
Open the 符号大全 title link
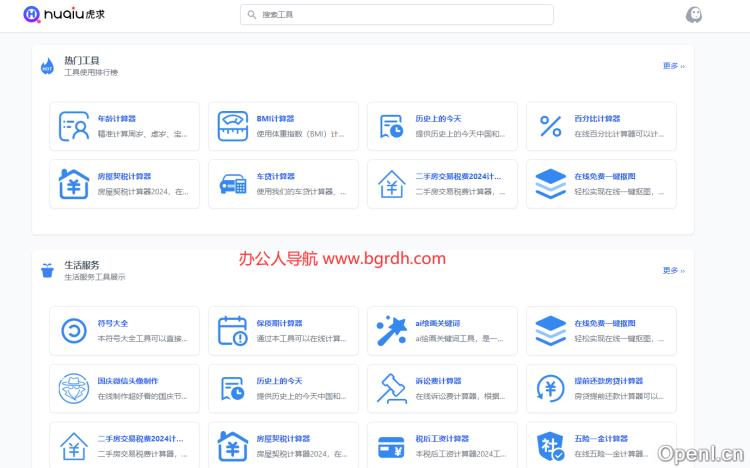[x=113, y=323]
